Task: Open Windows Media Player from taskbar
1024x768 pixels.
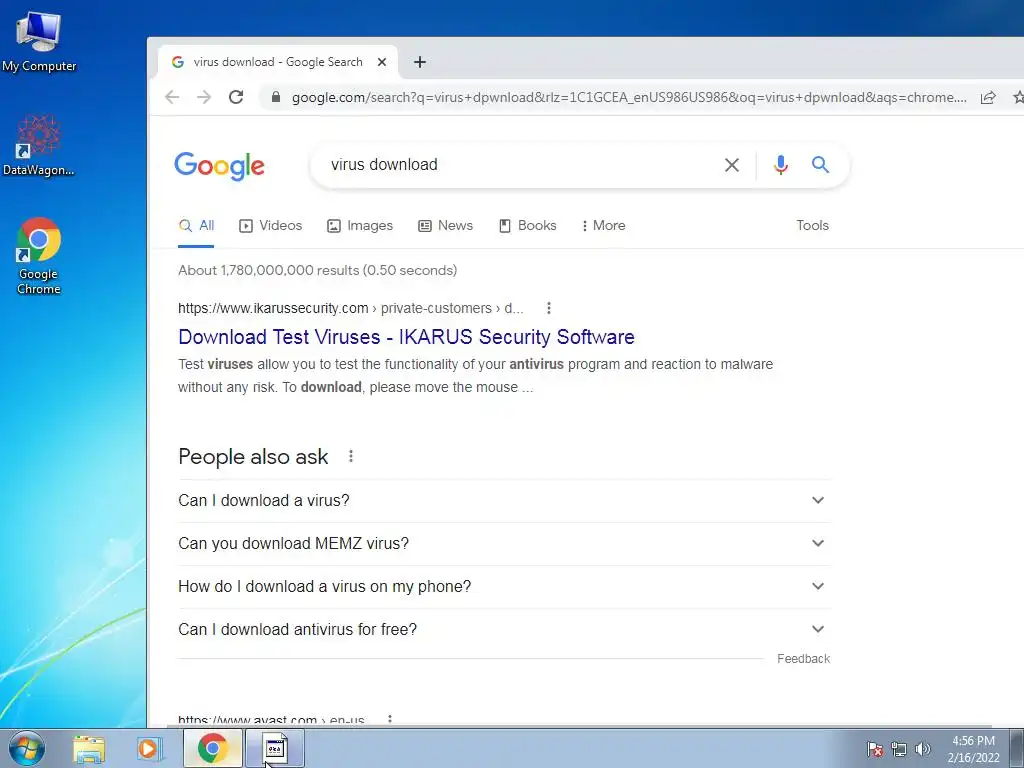Action: pyautogui.click(x=148, y=748)
